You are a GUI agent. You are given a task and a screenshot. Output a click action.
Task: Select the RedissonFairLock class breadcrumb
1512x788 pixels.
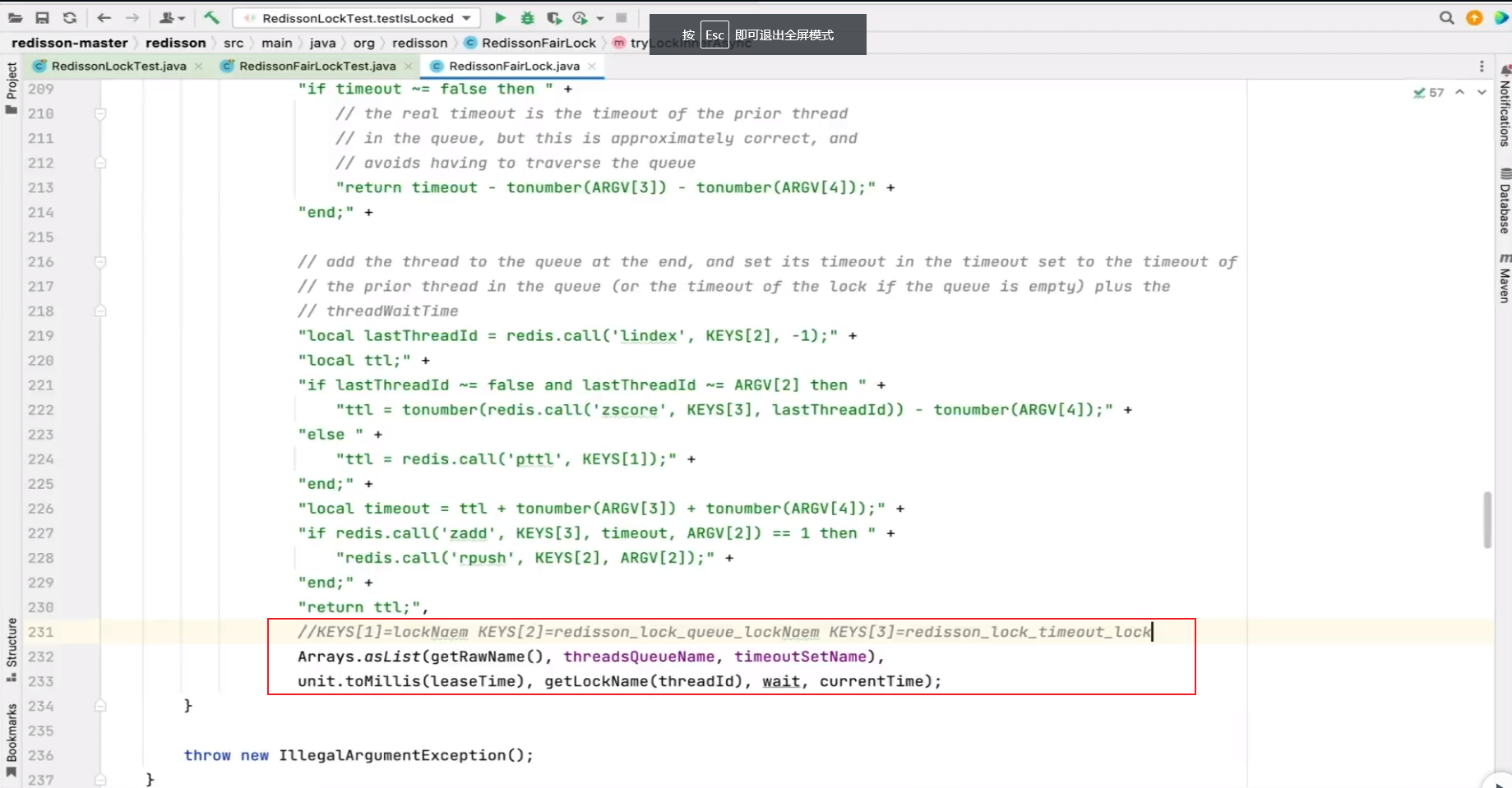click(x=530, y=43)
